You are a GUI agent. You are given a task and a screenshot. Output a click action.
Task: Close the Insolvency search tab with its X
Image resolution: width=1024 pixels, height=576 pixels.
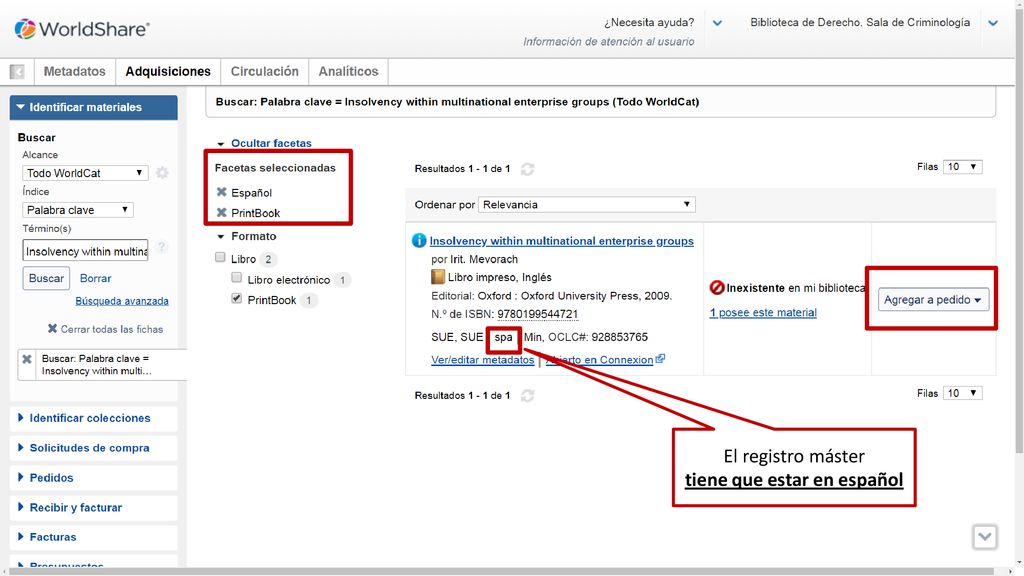tap(27, 359)
